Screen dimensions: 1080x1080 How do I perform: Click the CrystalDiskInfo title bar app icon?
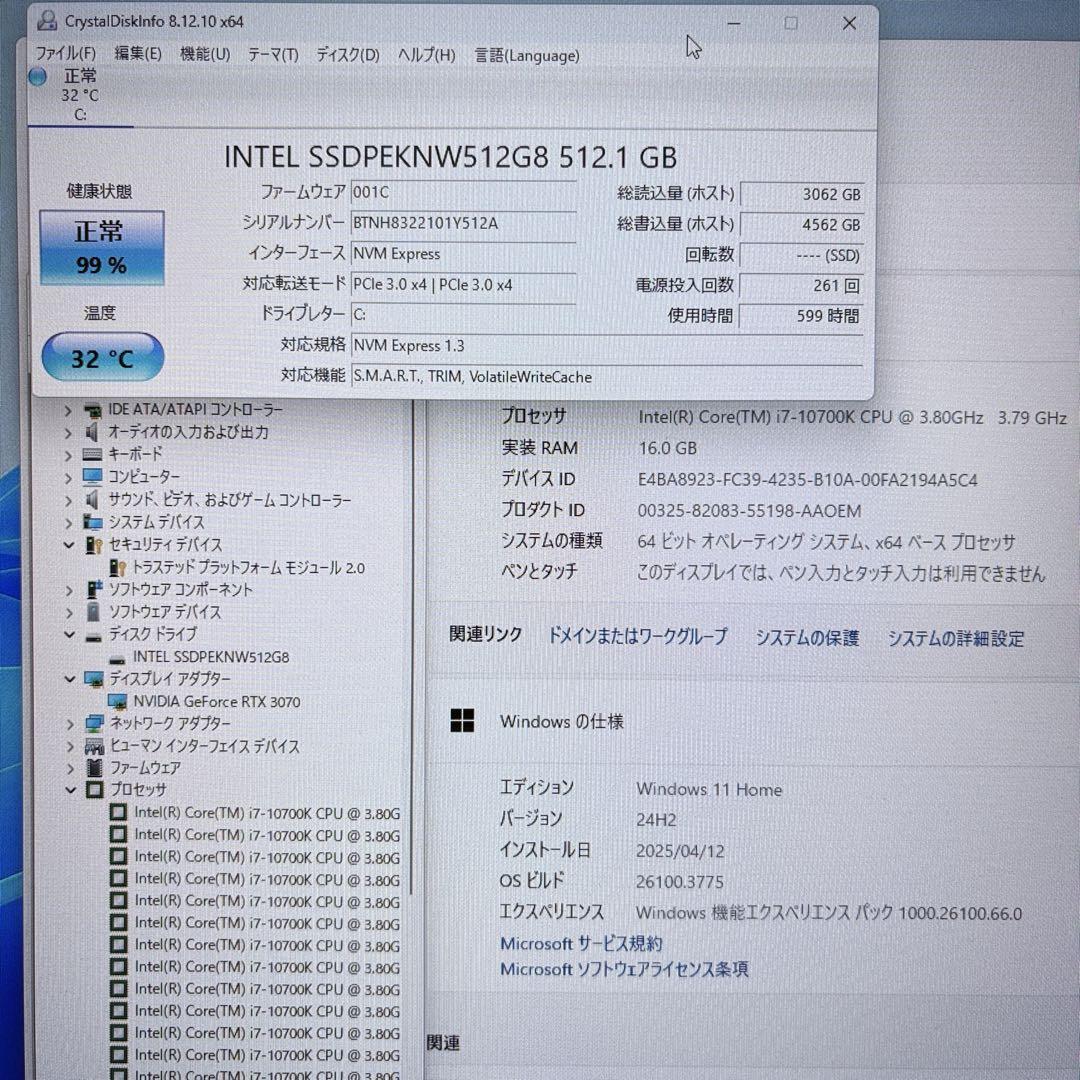point(47,21)
